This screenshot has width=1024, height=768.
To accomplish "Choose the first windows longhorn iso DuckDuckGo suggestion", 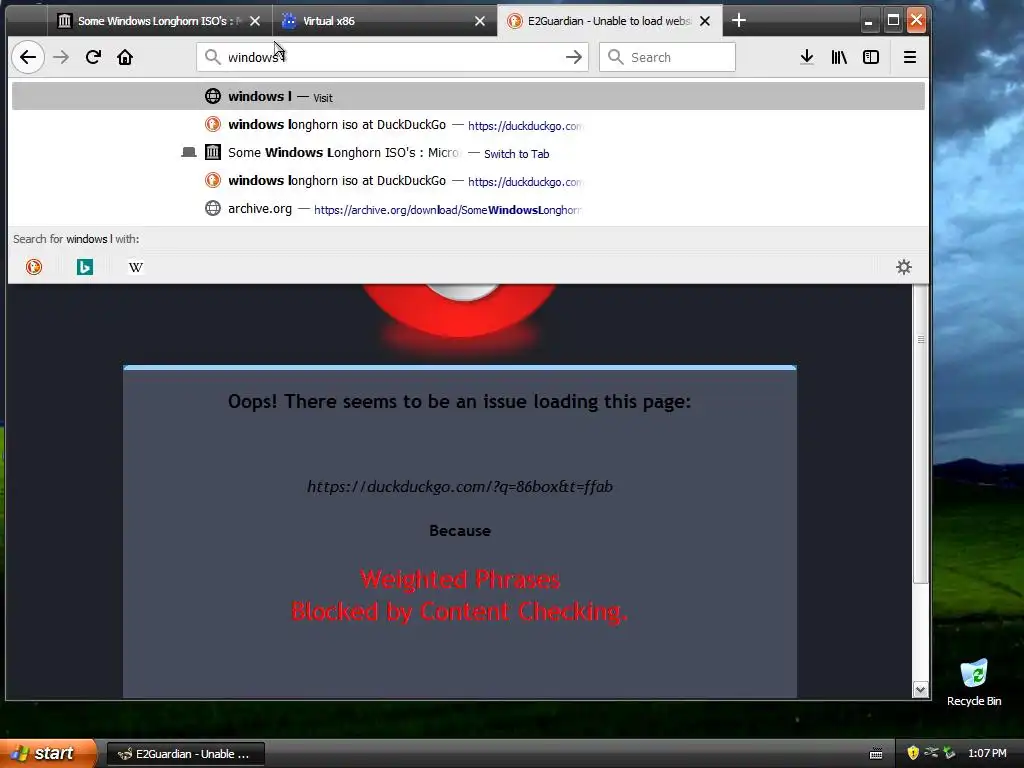I will (468, 125).
